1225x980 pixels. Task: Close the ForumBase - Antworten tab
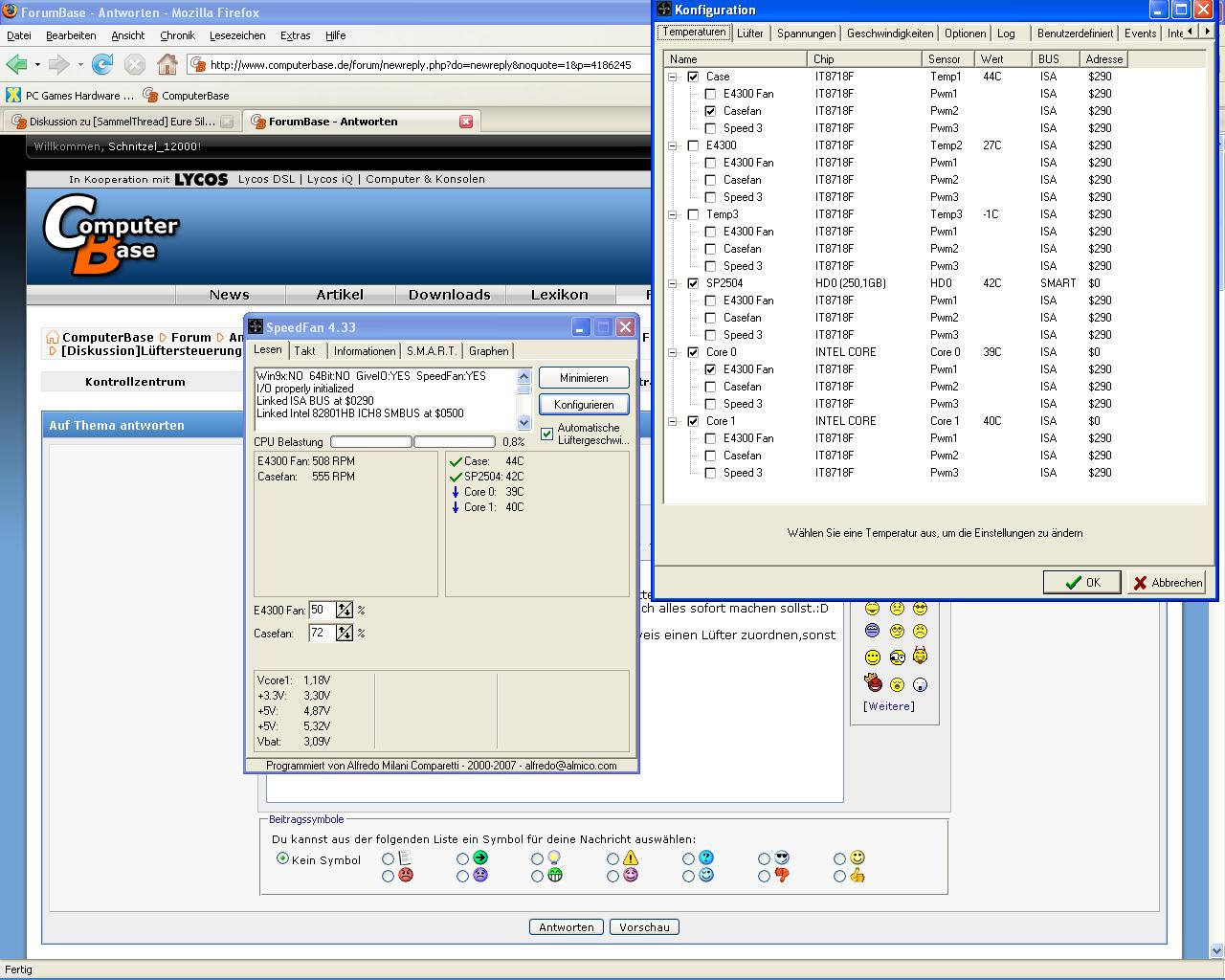[x=466, y=122]
